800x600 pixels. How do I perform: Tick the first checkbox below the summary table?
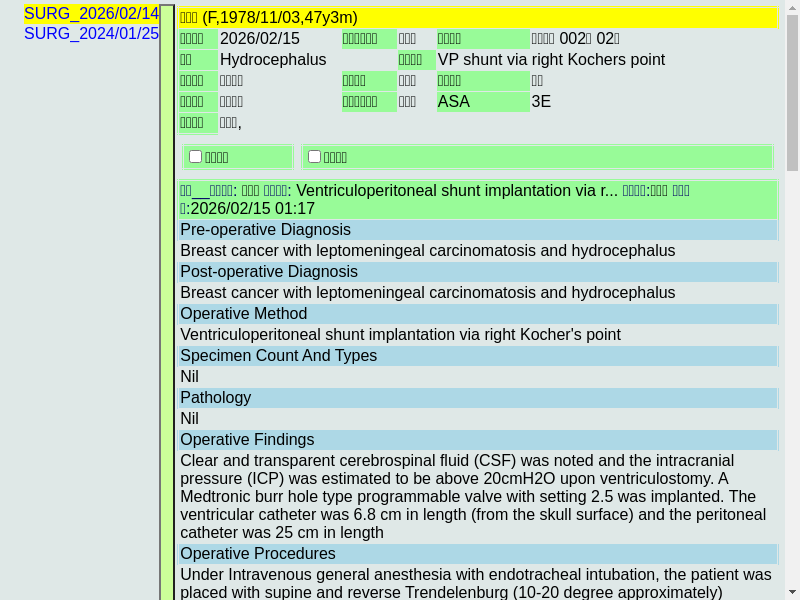pos(196,156)
